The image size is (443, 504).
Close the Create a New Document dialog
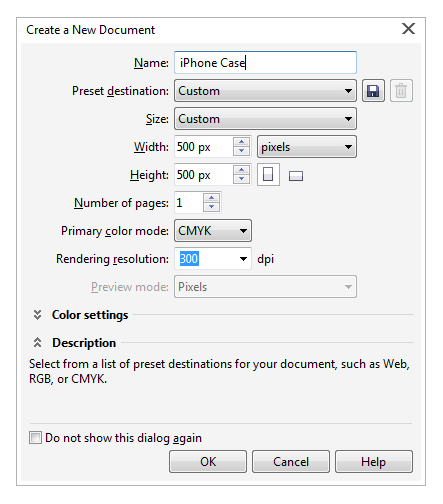pyautogui.click(x=408, y=29)
